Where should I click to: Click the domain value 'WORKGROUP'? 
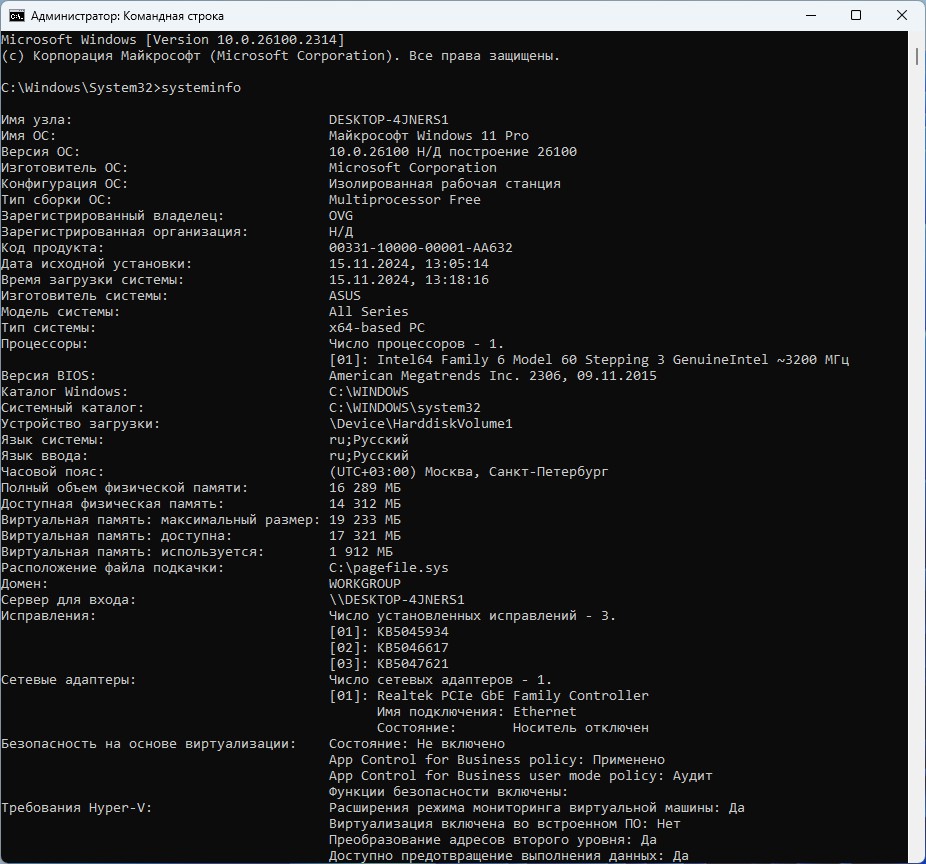pos(365,583)
